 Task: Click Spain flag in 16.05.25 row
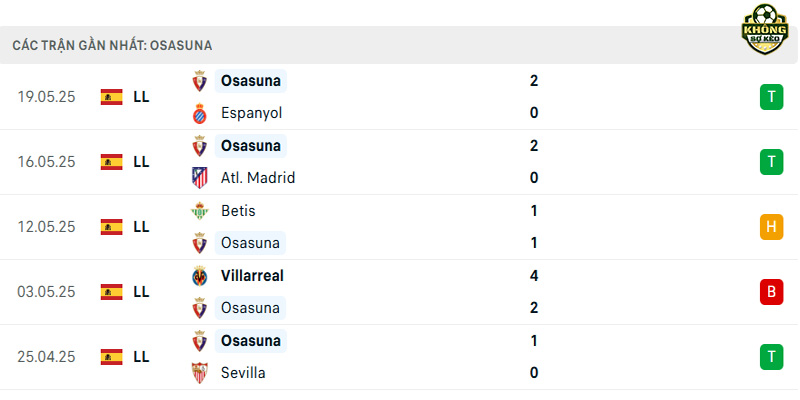111,162
